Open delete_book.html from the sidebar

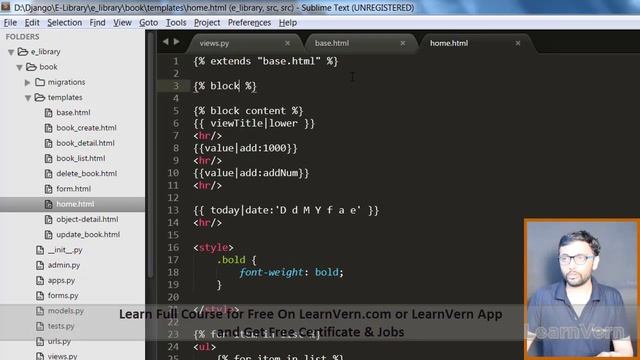87,173
